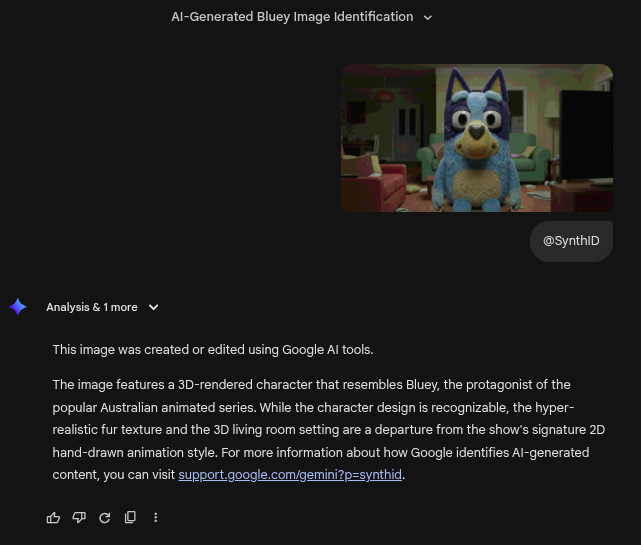Show the Analysis & 1 more steps label

click(x=92, y=307)
